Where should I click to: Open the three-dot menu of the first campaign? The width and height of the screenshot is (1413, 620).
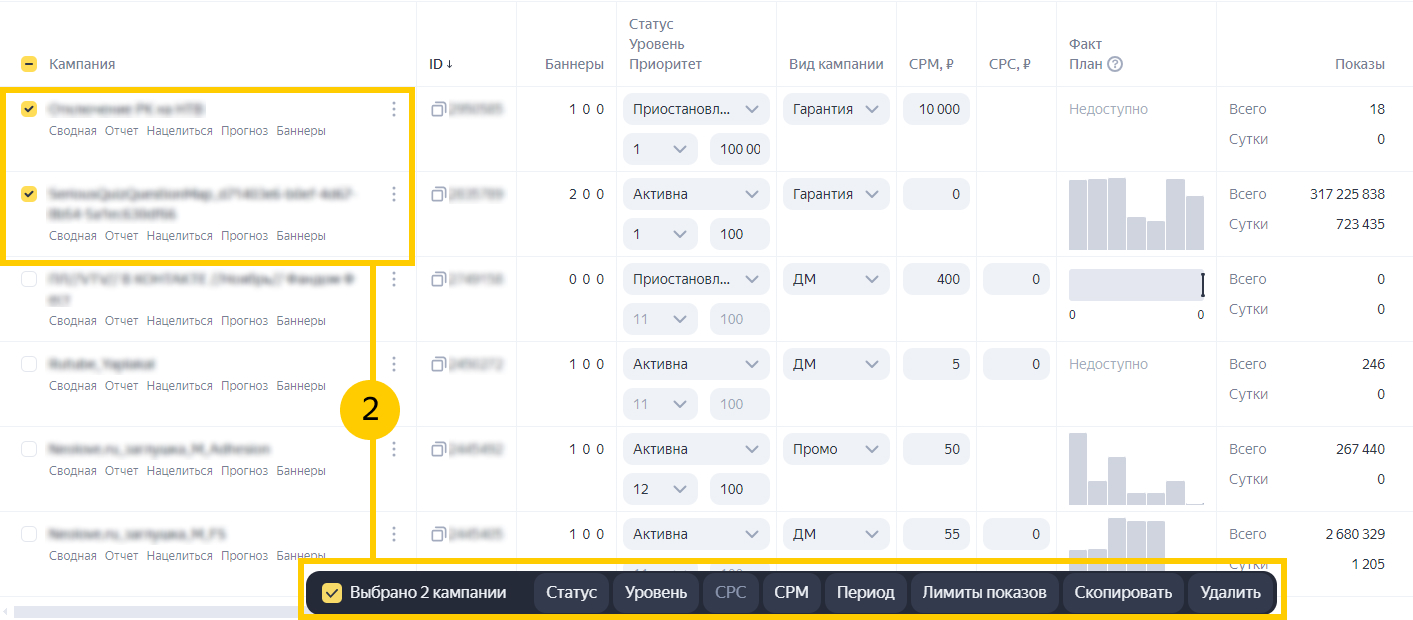(x=394, y=109)
